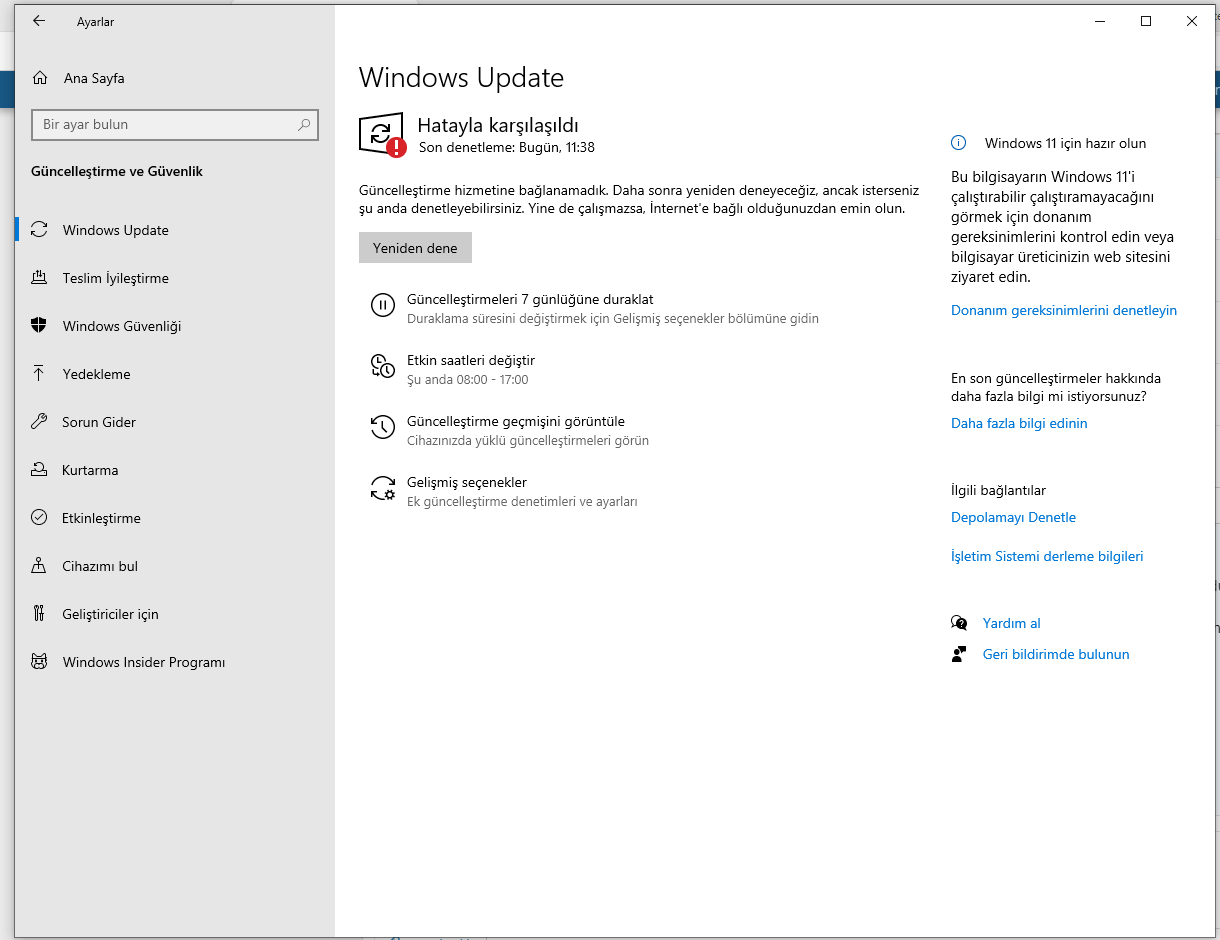Click the Windows Insider Programı cat icon

pos(39,662)
